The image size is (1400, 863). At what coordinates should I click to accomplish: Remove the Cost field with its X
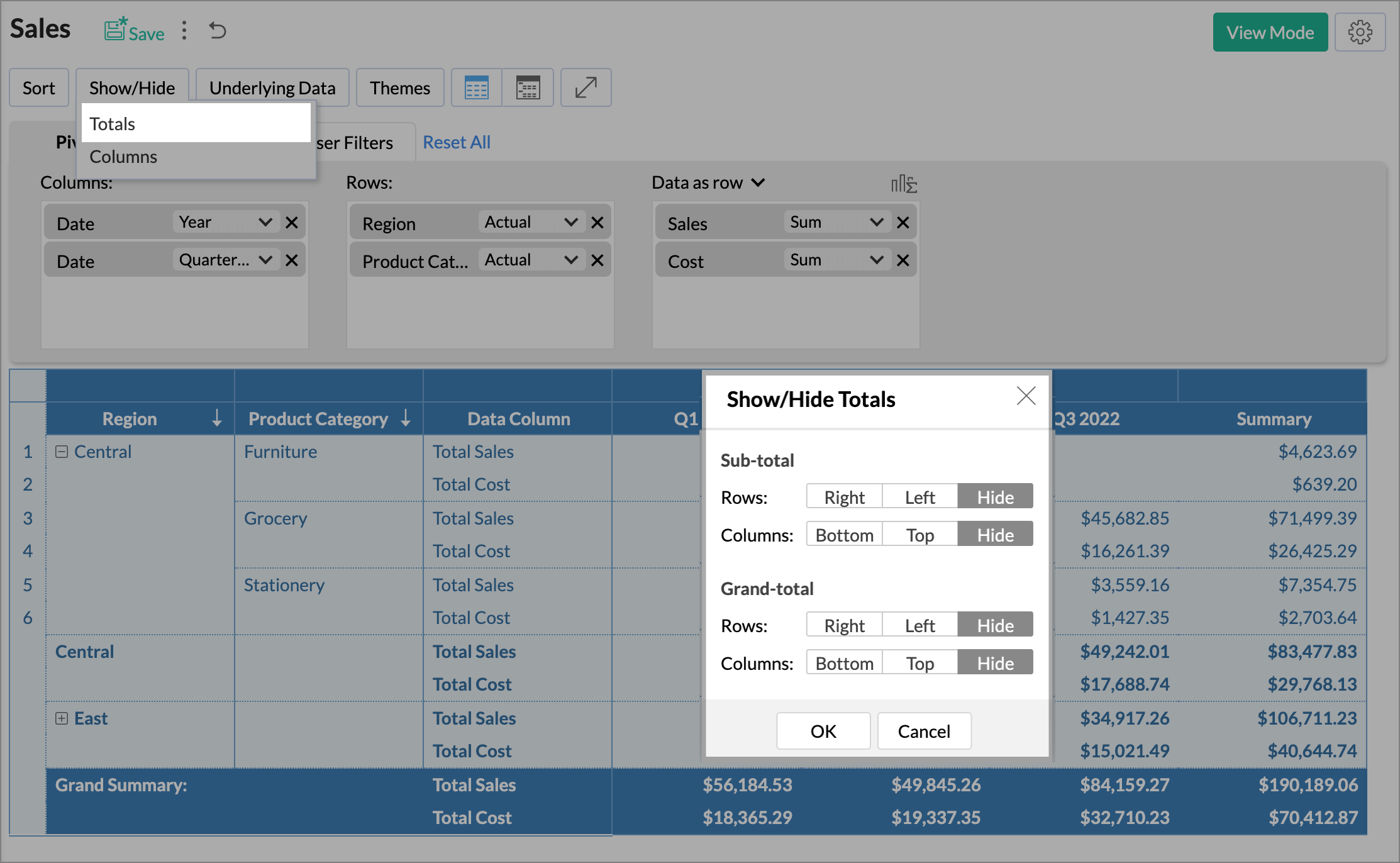pyautogui.click(x=903, y=260)
